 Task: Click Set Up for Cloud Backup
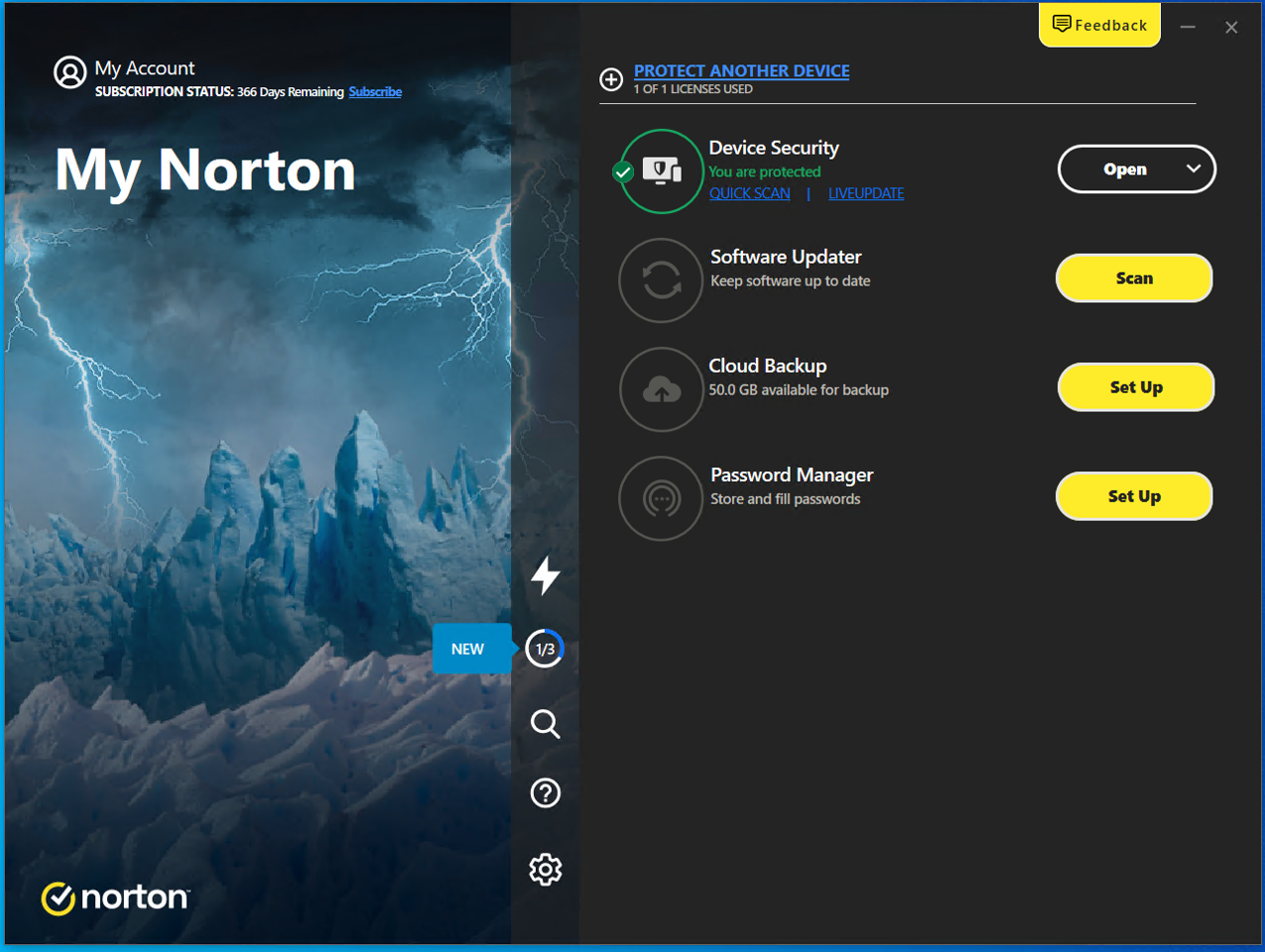coord(1136,388)
